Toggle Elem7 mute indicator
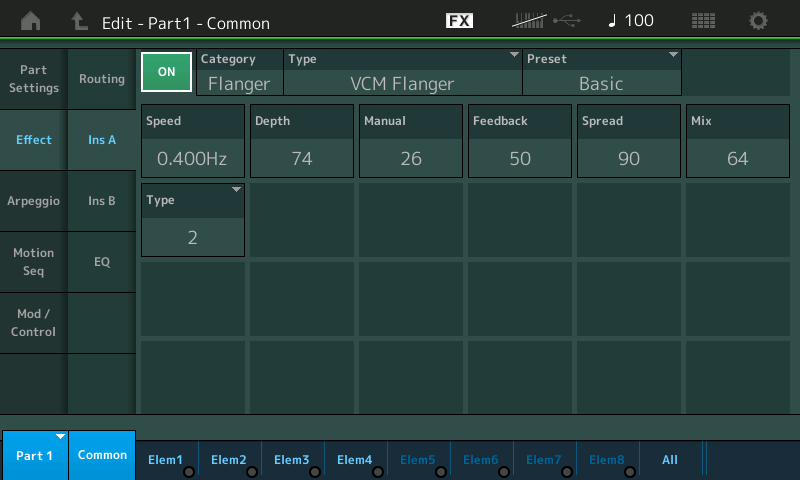 [x=567, y=472]
